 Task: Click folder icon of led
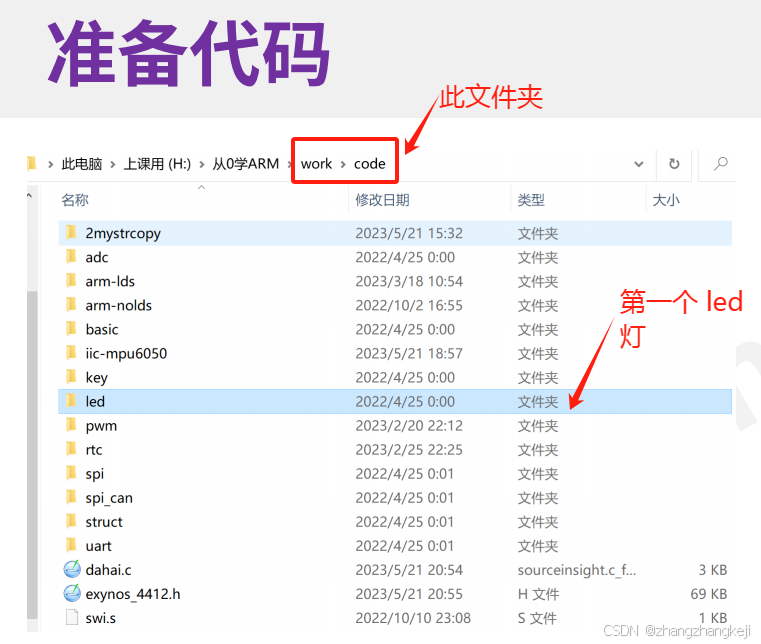click(71, 401)
